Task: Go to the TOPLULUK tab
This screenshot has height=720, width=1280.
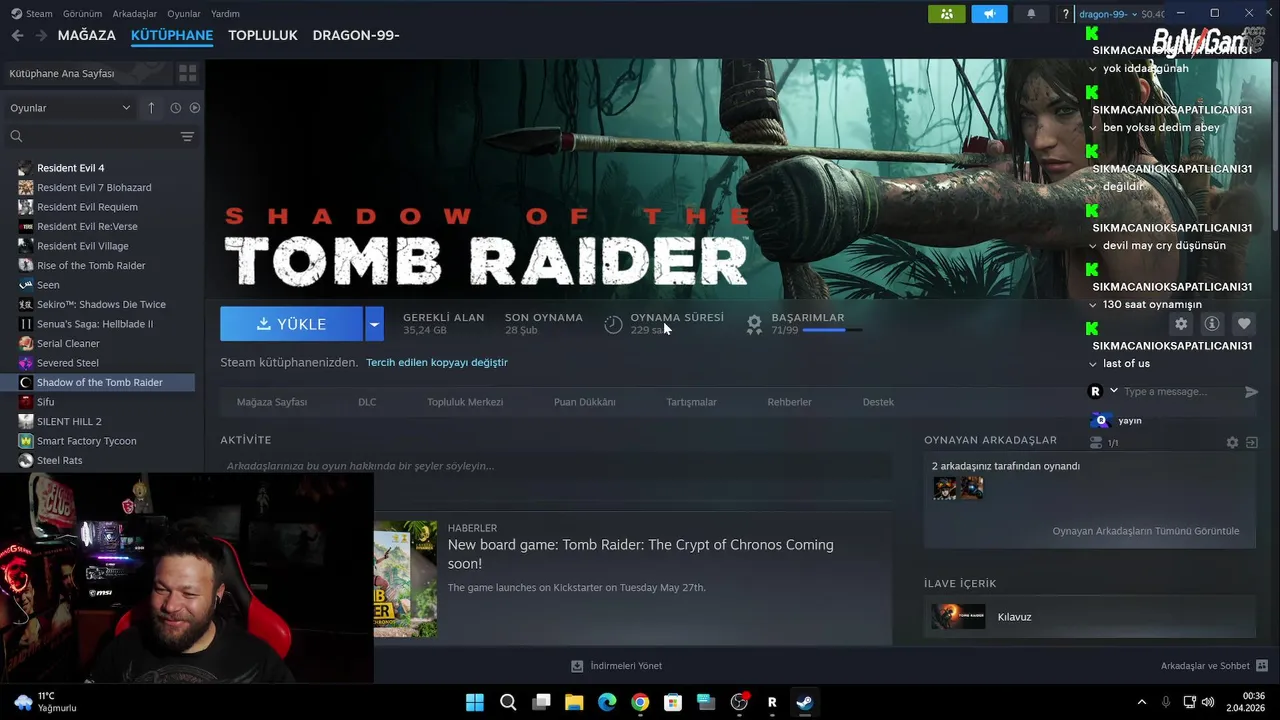Action: (263, 35)
